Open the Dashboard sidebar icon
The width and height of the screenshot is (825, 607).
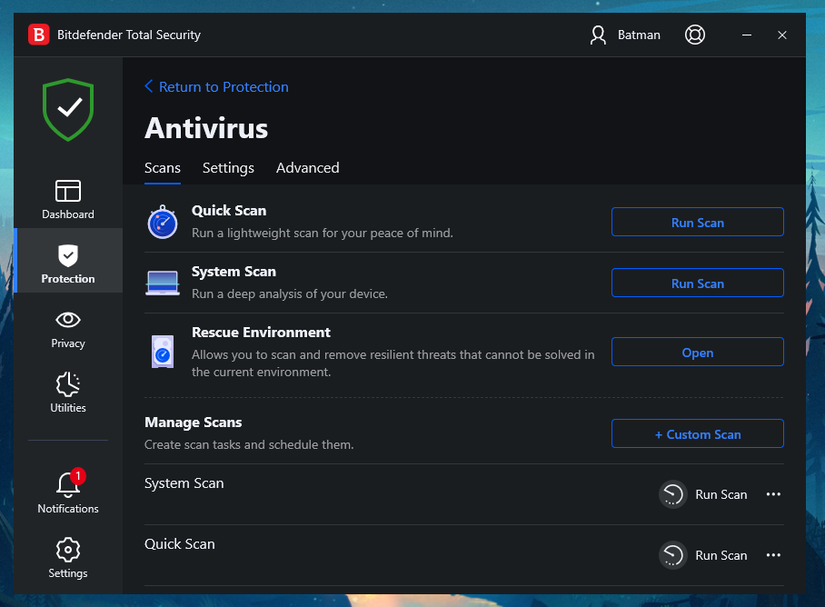68,191
